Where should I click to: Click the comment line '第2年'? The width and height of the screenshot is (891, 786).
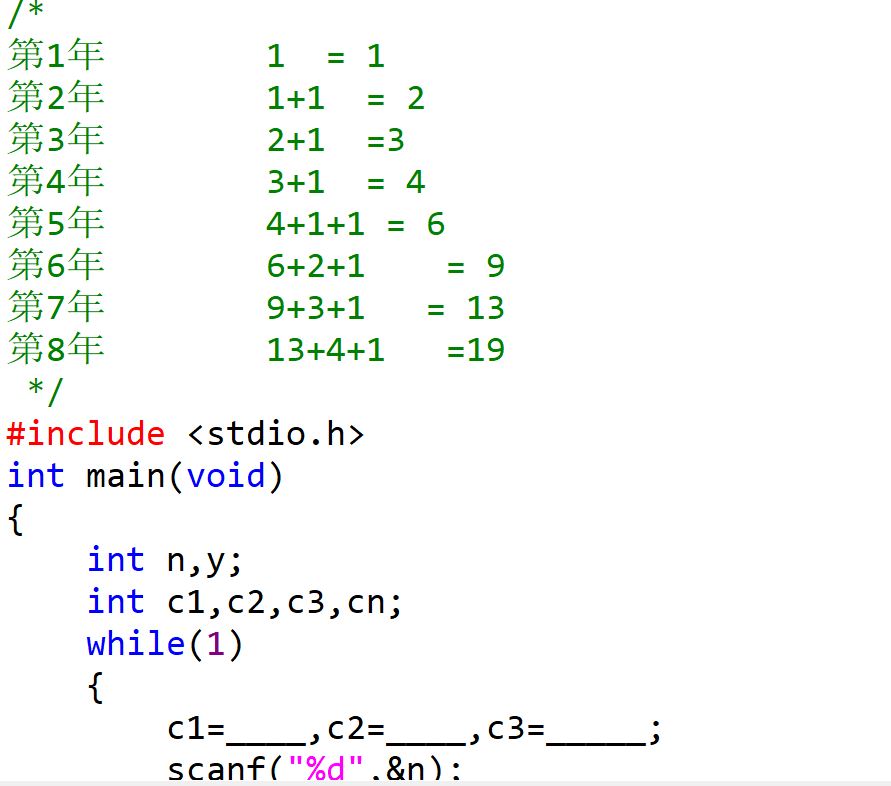[56, 97]
